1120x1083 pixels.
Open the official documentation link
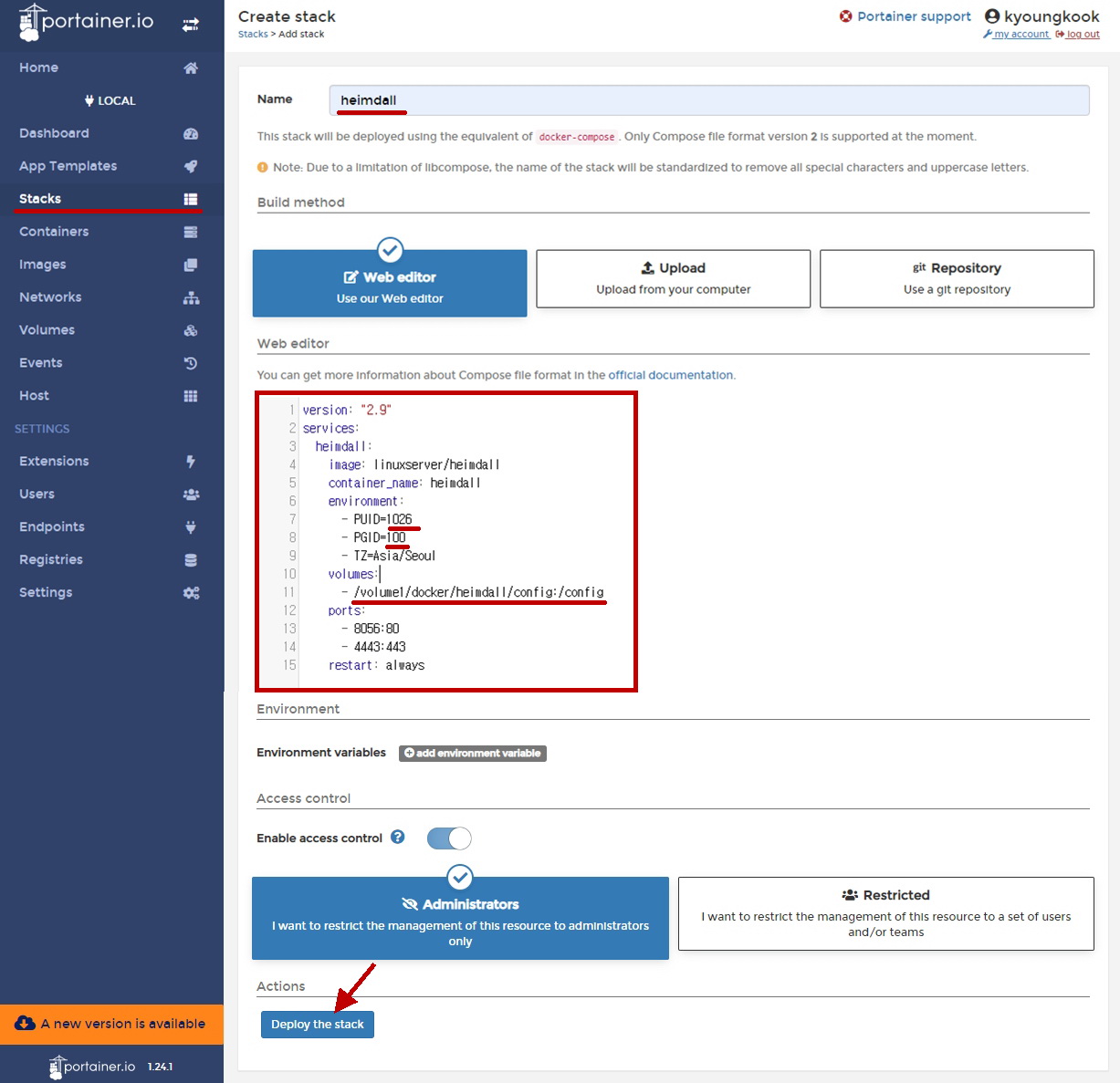coord(670,375)
